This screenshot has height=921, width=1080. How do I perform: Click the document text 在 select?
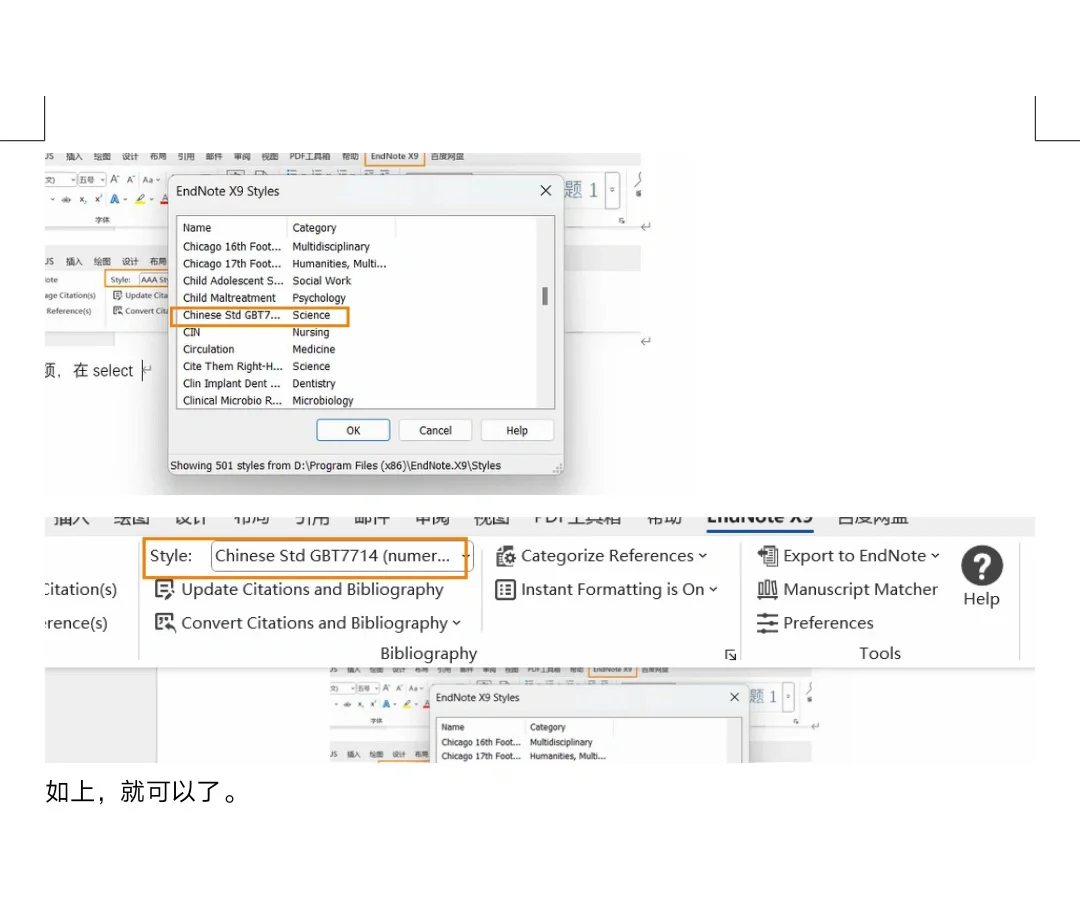(x=103, y=371)
